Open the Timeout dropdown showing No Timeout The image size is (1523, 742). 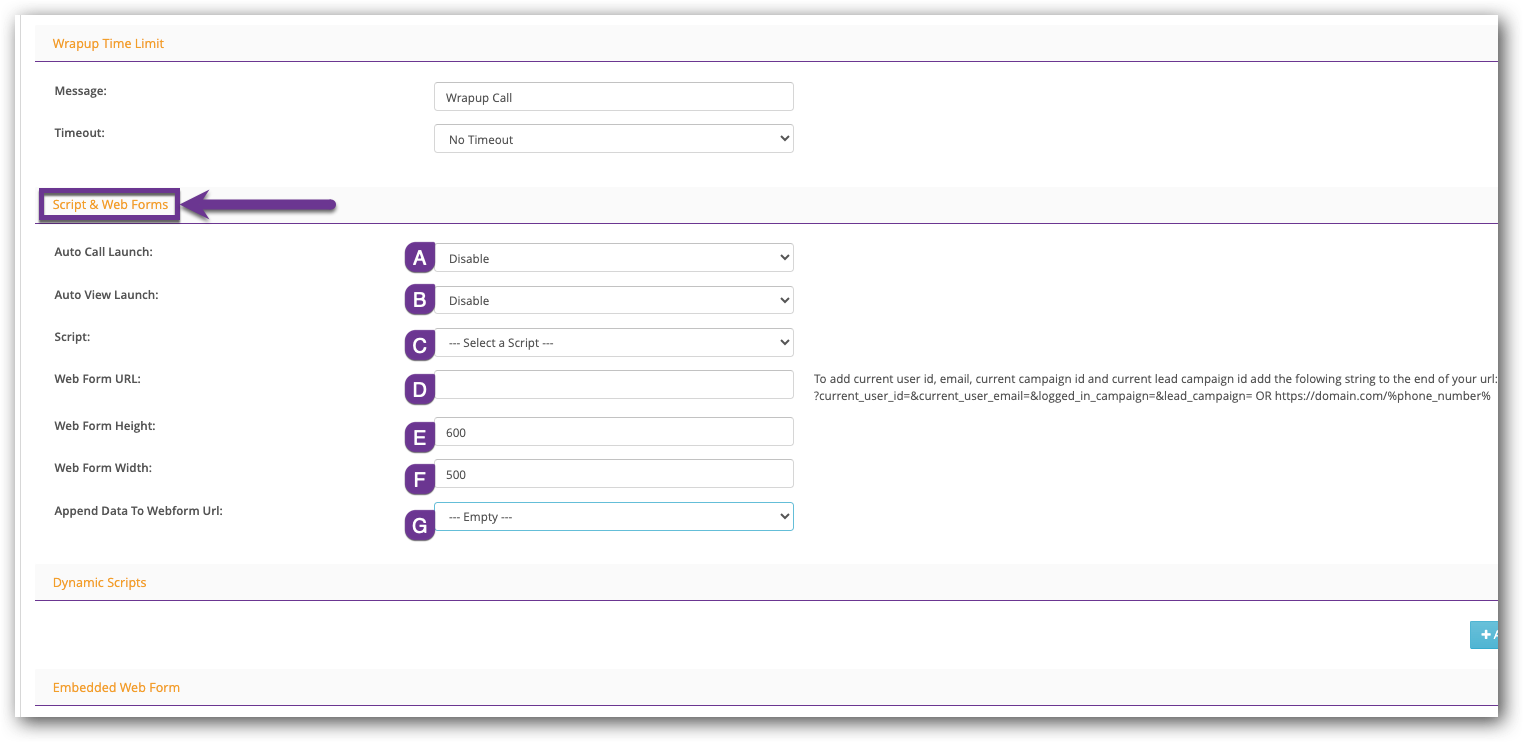[613, 138]
